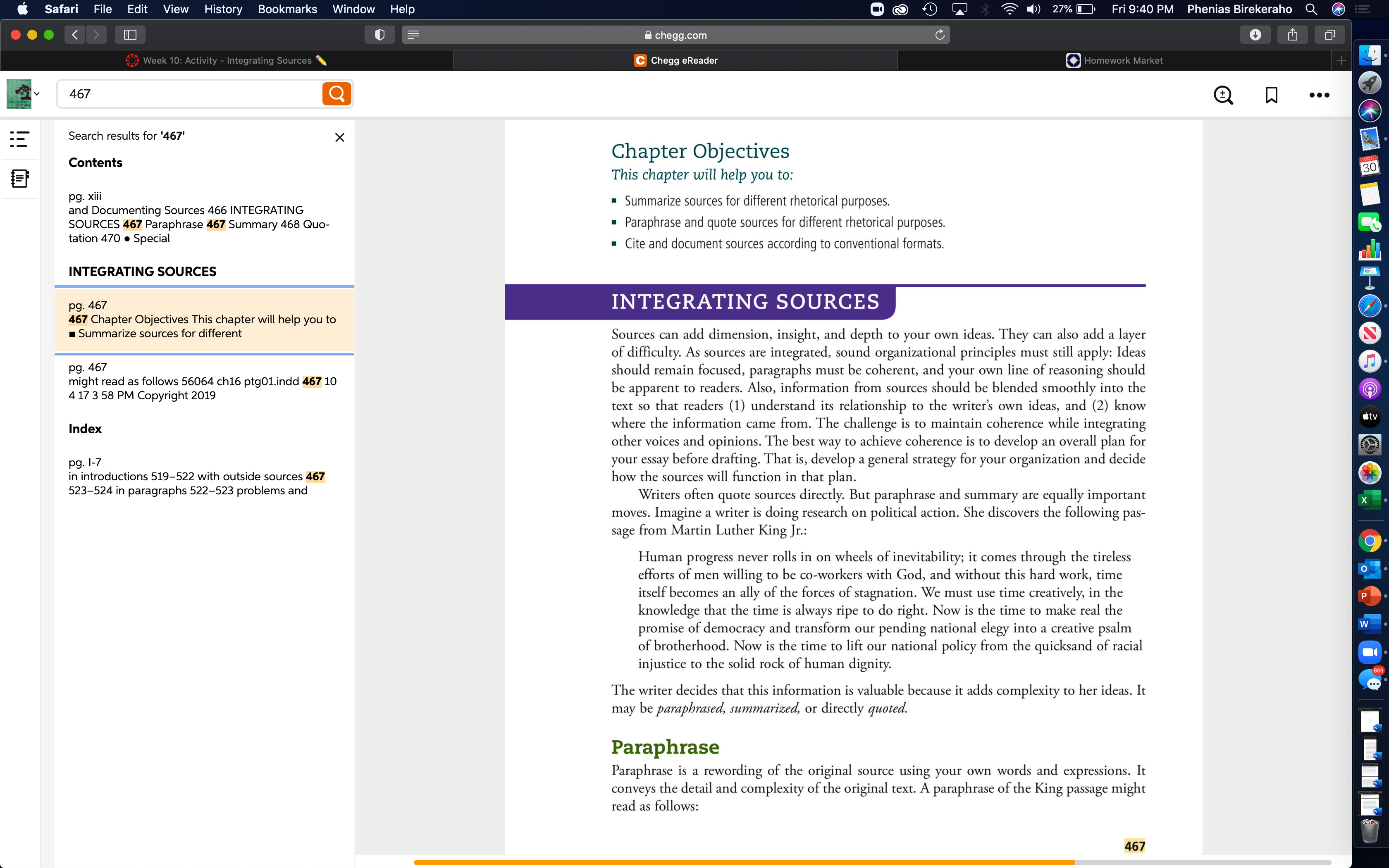Click the orange reading progress bar
This screenshot has height=868, width=1389.
[x=743, y=862]
